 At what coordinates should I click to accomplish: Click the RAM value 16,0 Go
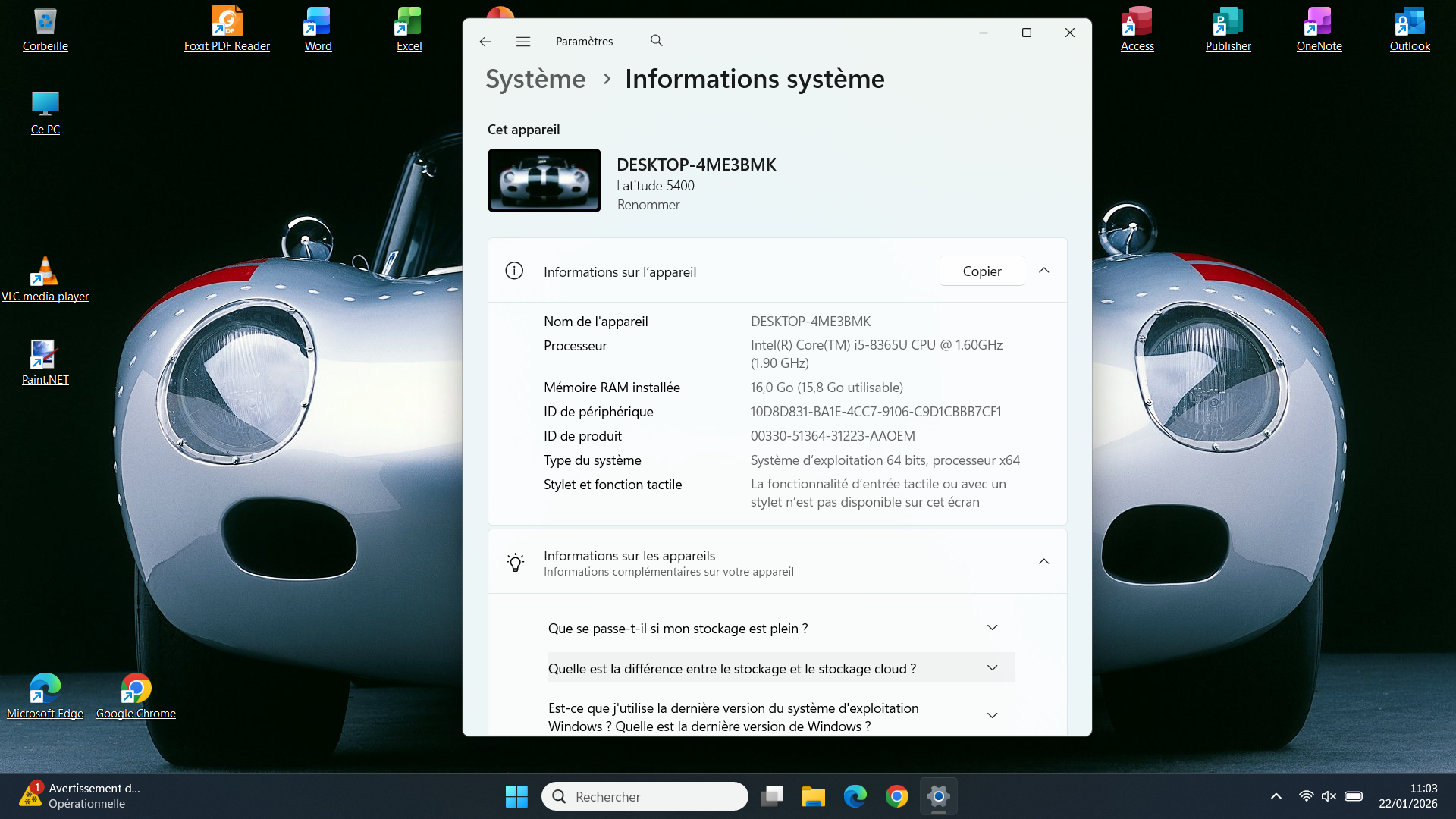coord(827,388)
